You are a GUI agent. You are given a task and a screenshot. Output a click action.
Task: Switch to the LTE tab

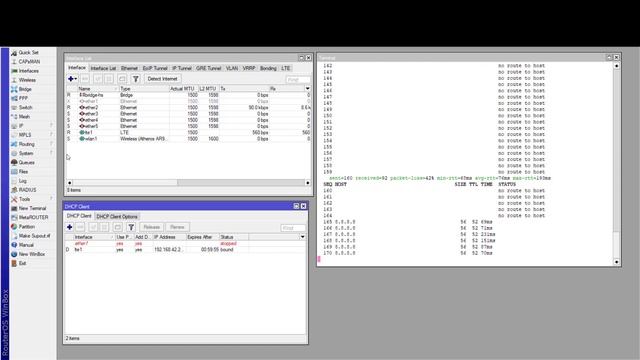point(286,68)
